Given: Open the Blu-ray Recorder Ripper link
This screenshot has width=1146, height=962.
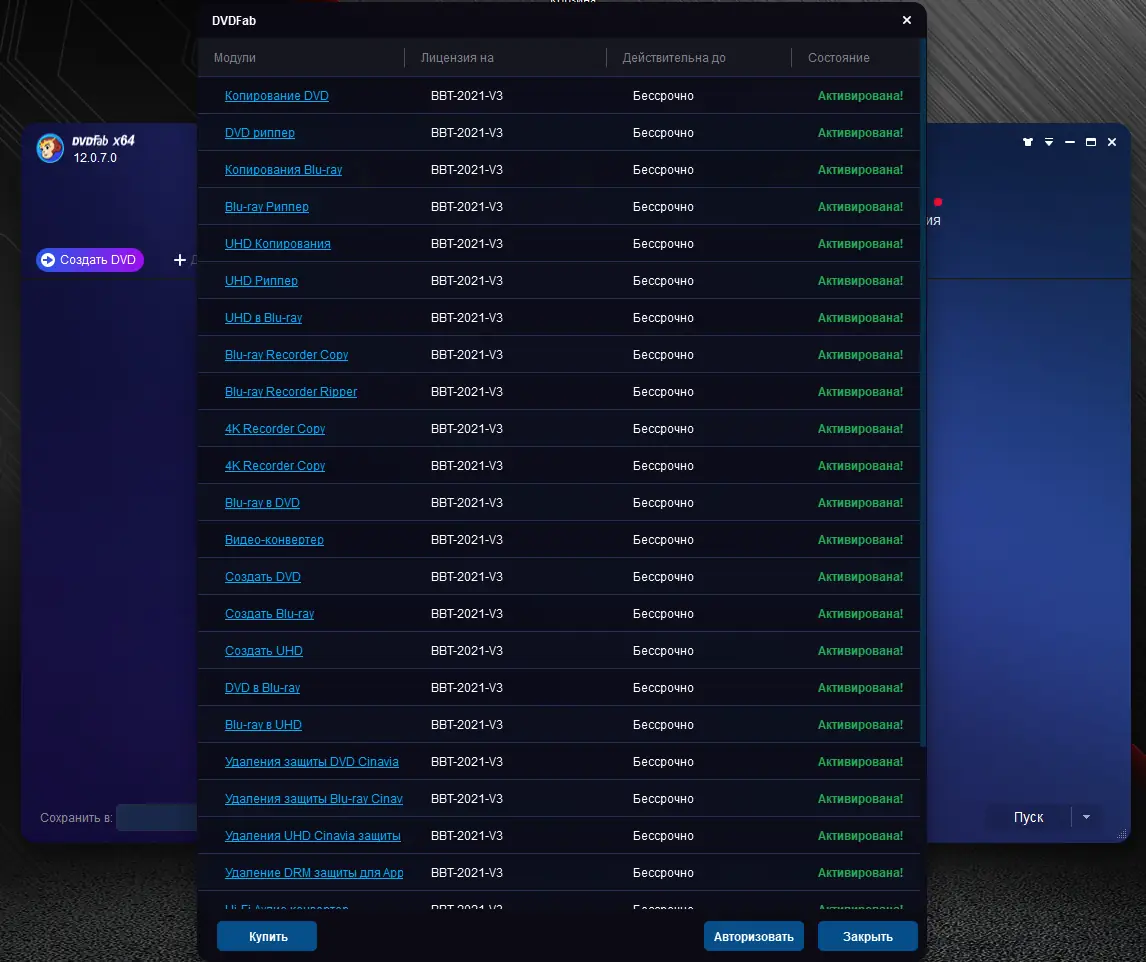Looking at the screenshot, I should 290,392.
